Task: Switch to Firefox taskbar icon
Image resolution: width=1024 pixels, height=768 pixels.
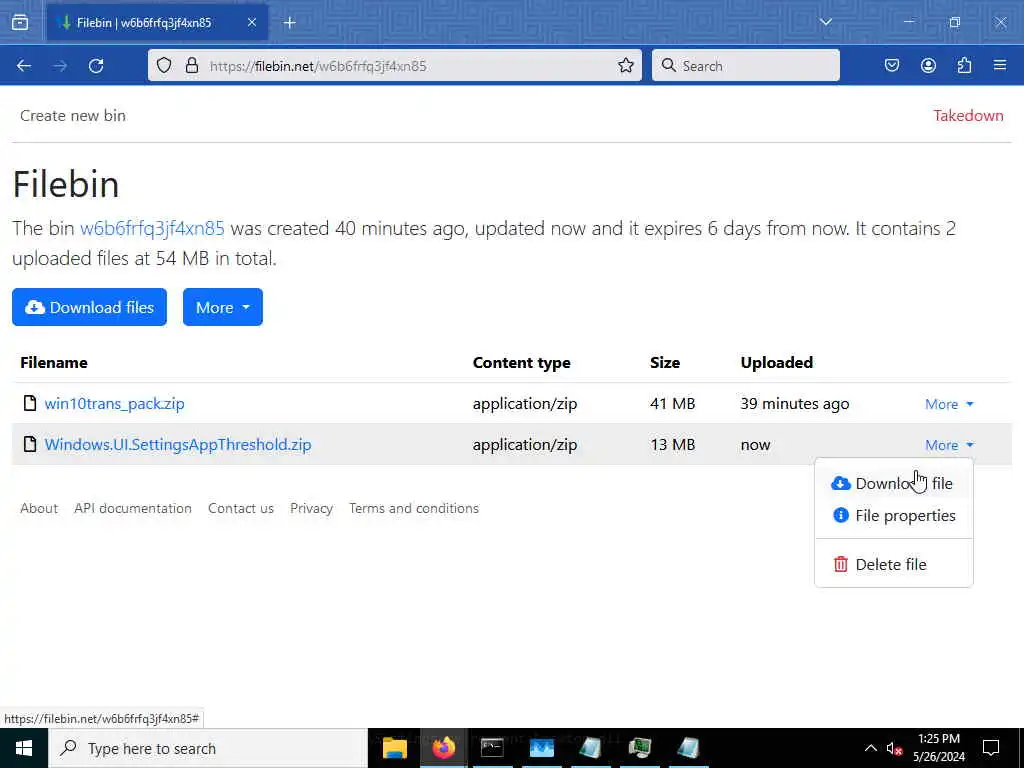Action: 443,748
